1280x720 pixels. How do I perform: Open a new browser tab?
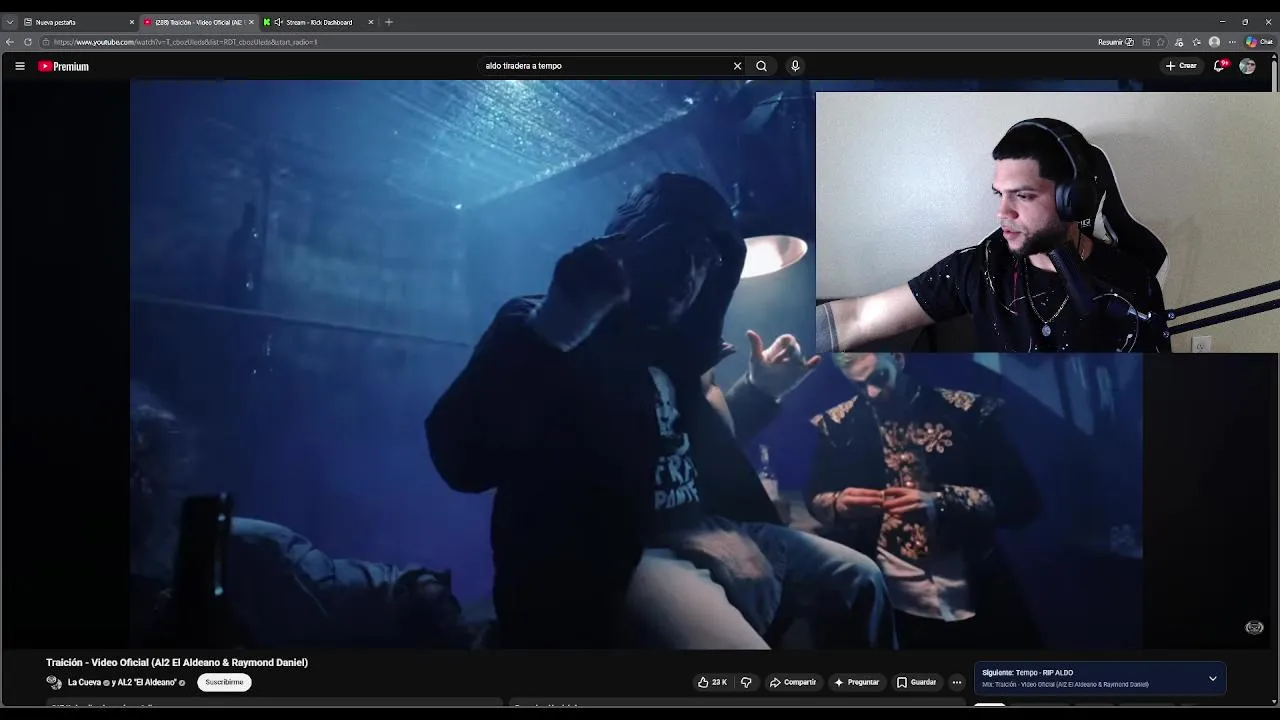[389, 22]
